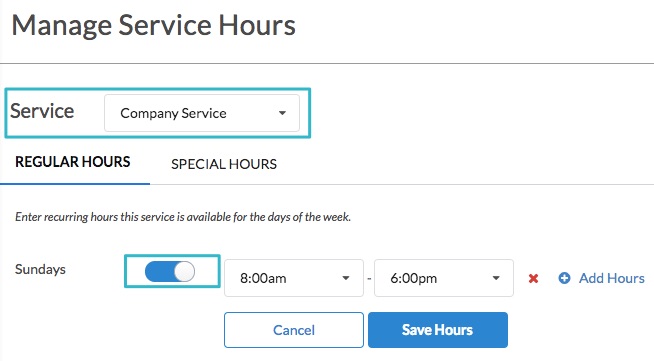
Task: Click the Save Hours button
Action: tap(438, 330)
